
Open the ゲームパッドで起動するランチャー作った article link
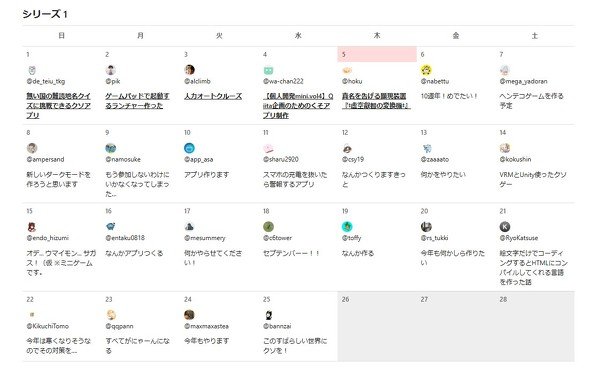(x=137, y=101)
